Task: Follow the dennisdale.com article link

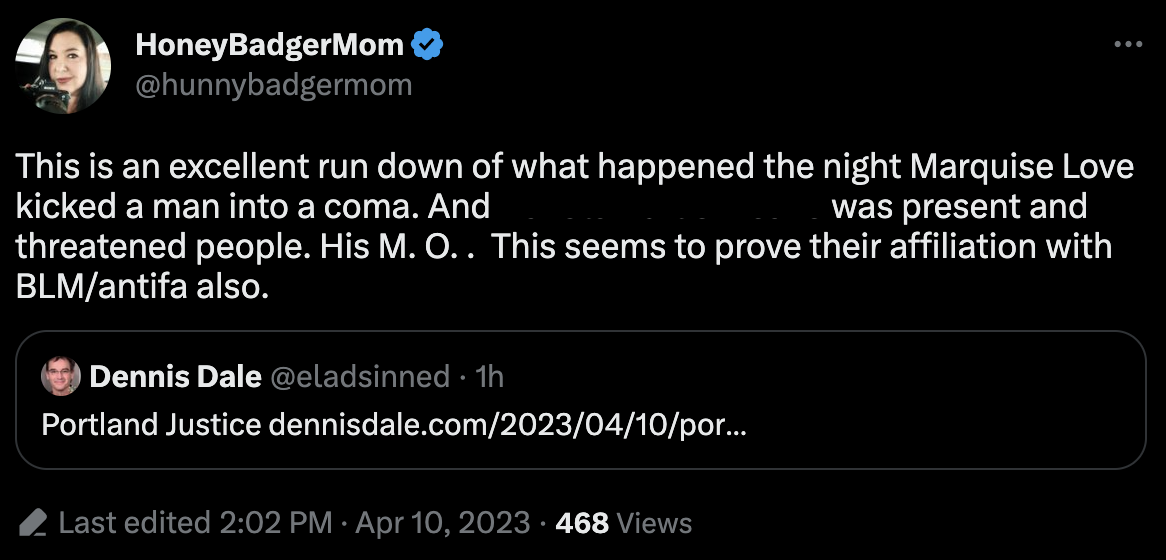Action: (508, 425)
